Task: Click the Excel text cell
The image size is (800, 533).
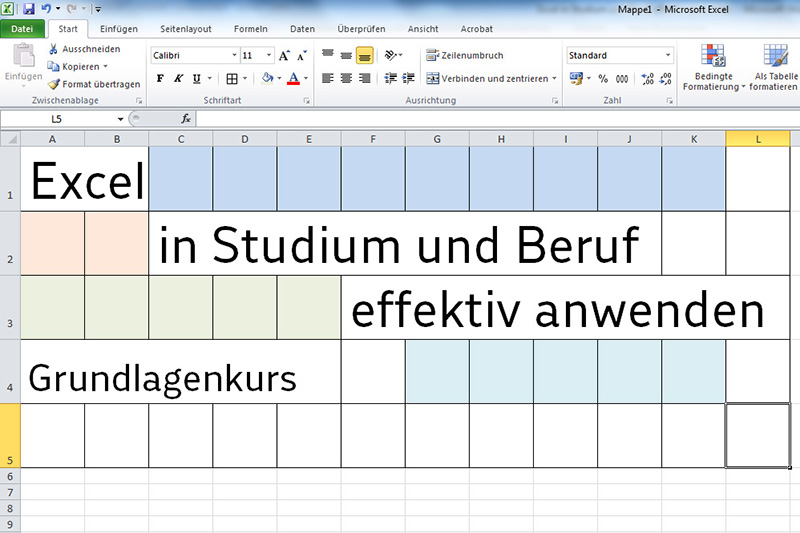Action: [85, 179]
